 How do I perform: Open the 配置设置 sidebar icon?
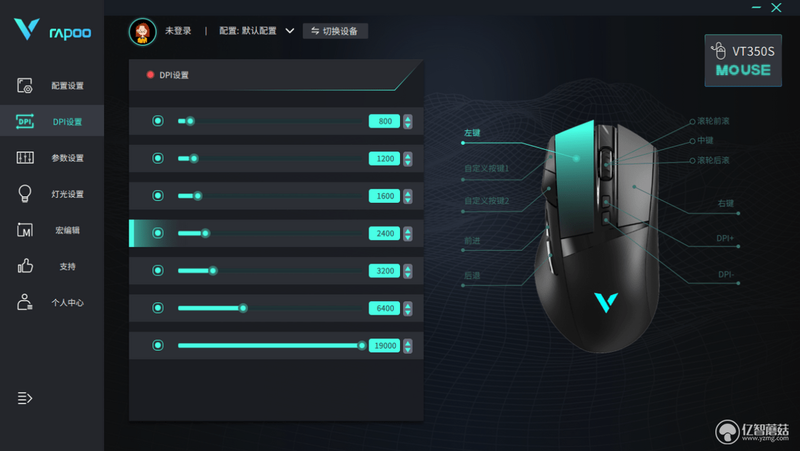24,85
